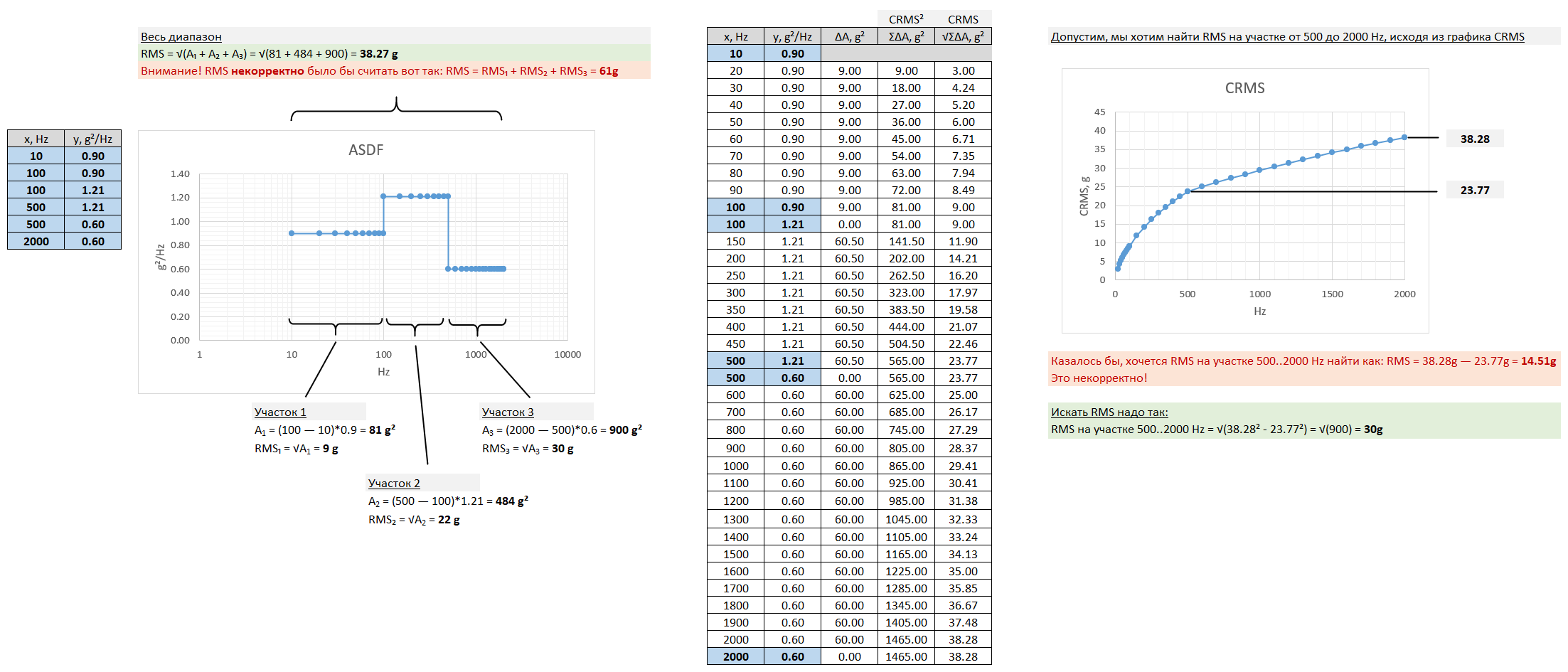Select the 23.77 label next to the CRMS chart
The height and width of the screenshot is (672, 1568).
click(1475, 190)
